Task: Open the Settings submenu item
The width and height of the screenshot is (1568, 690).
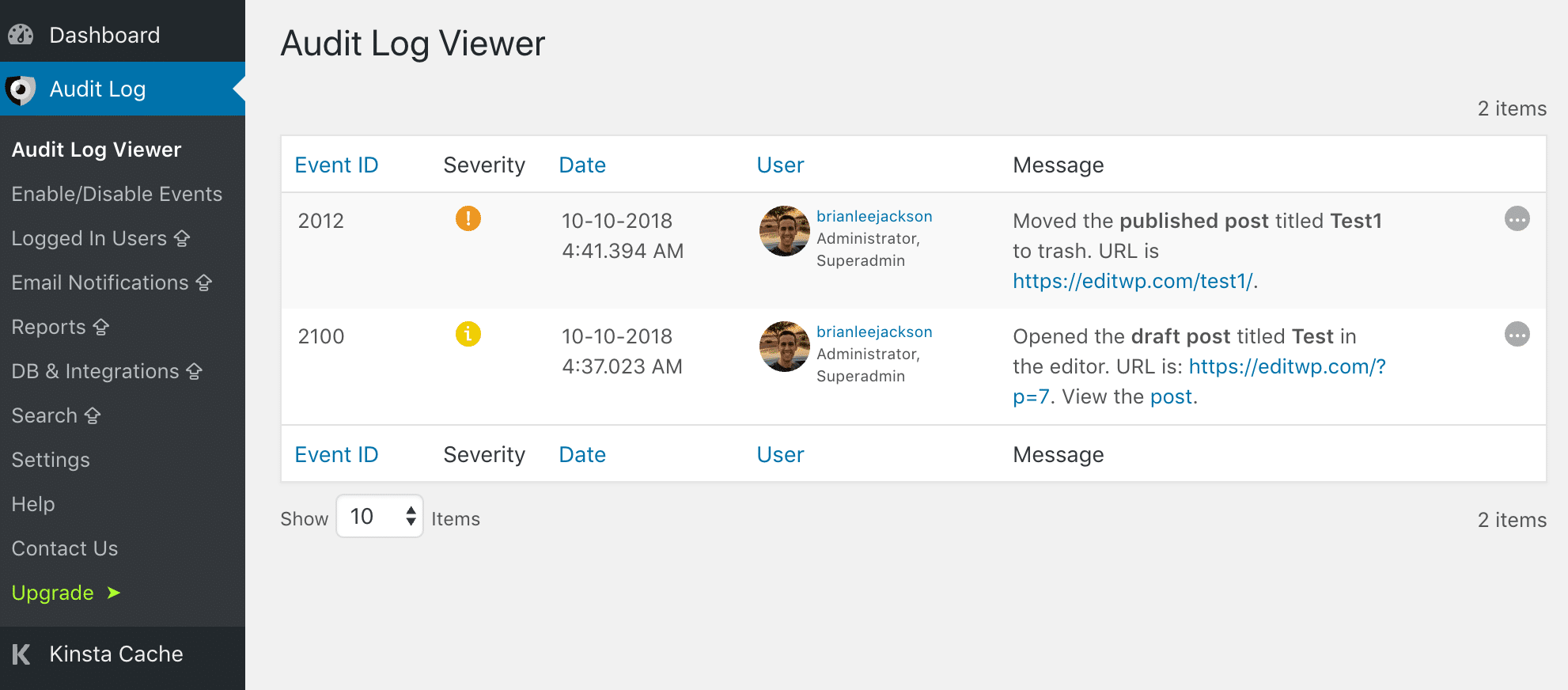Action: [51, 460]
